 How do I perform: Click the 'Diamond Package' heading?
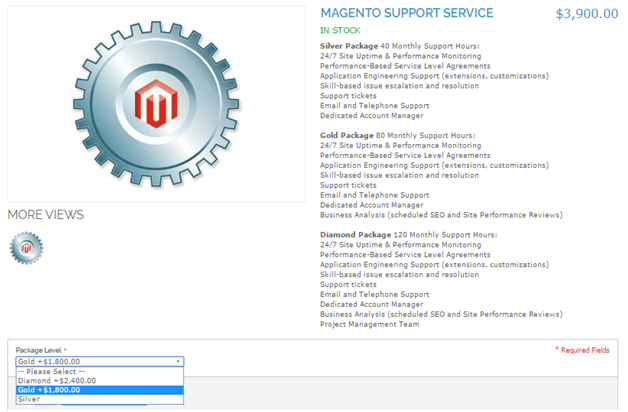(355, 235)
